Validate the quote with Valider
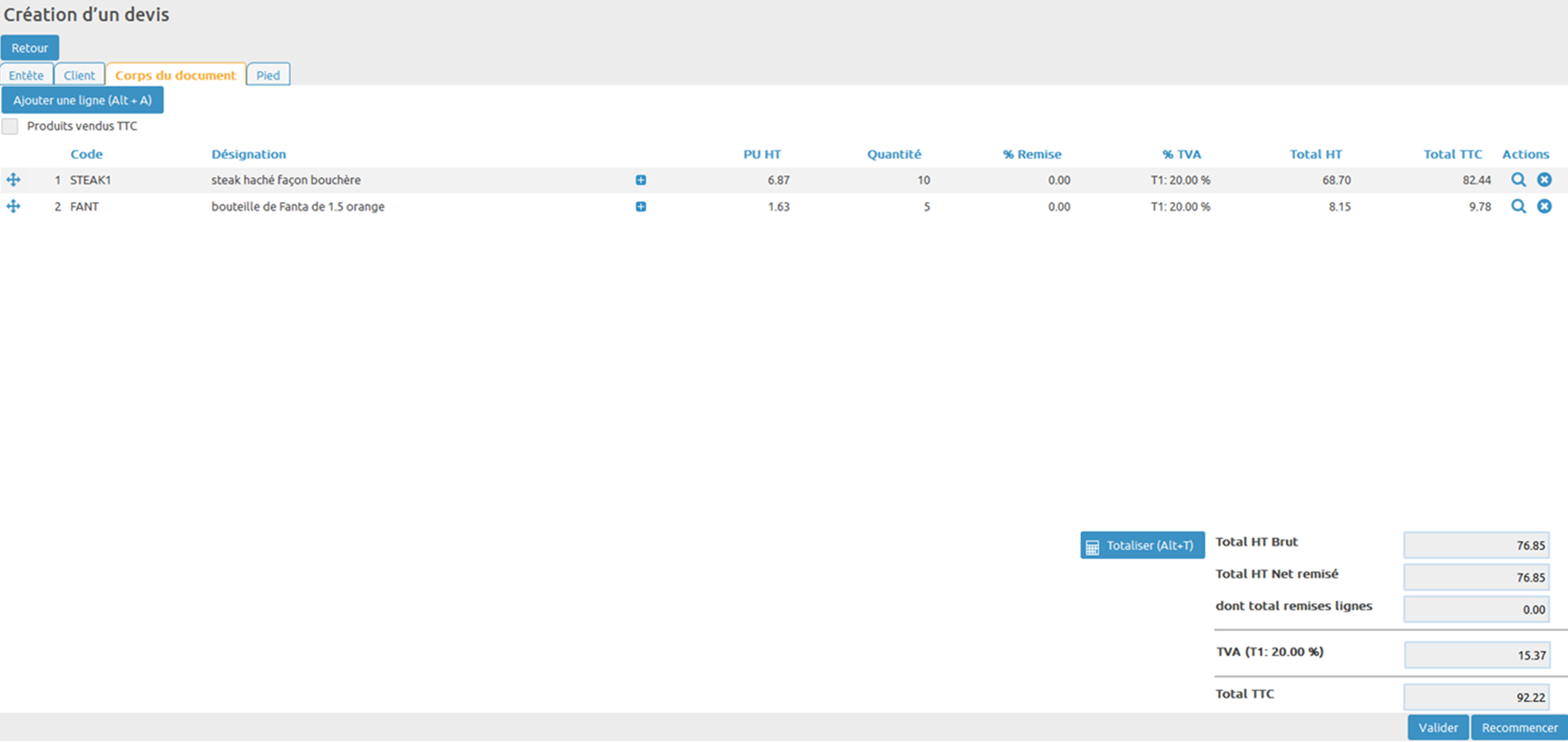1568x742 pixels. [x=1437, y=727]
